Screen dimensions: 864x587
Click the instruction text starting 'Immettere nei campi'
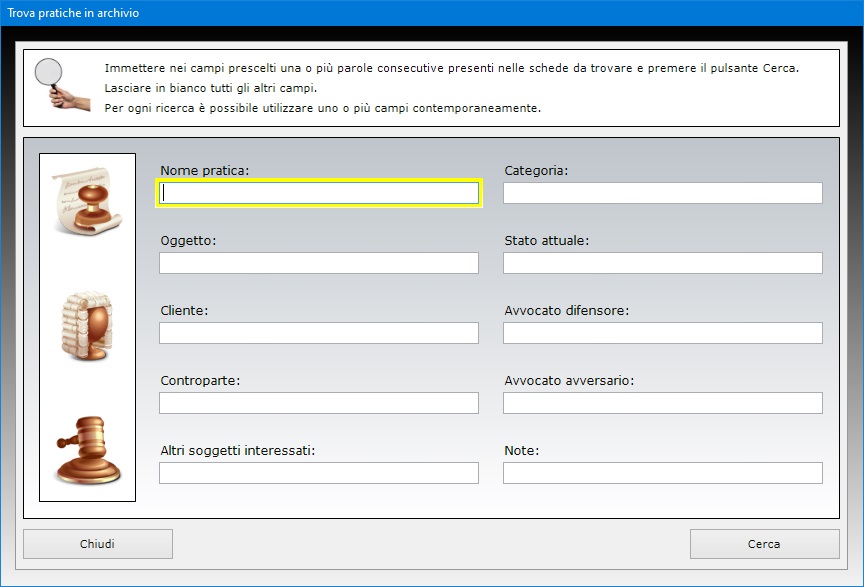pyautogui.click(x=451, y=68)
